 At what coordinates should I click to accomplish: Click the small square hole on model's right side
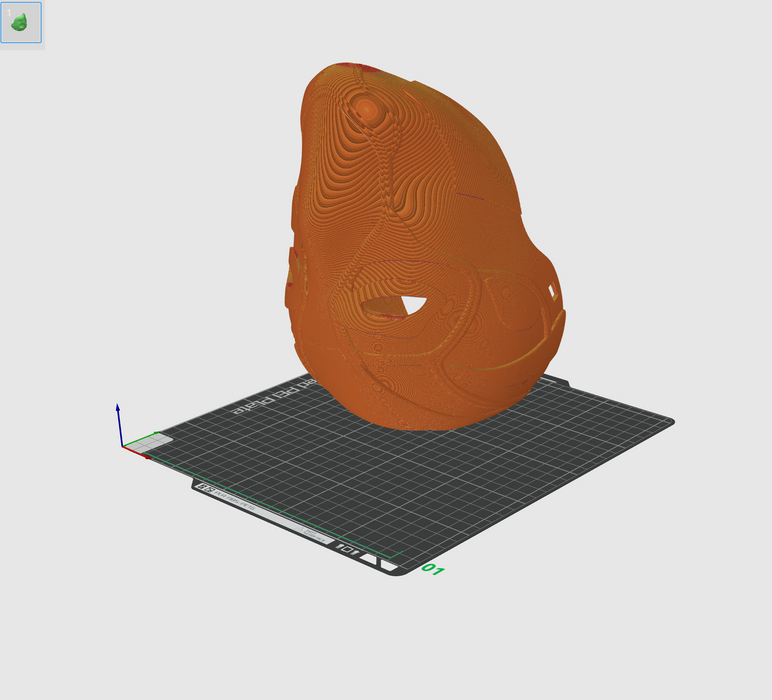551,290
